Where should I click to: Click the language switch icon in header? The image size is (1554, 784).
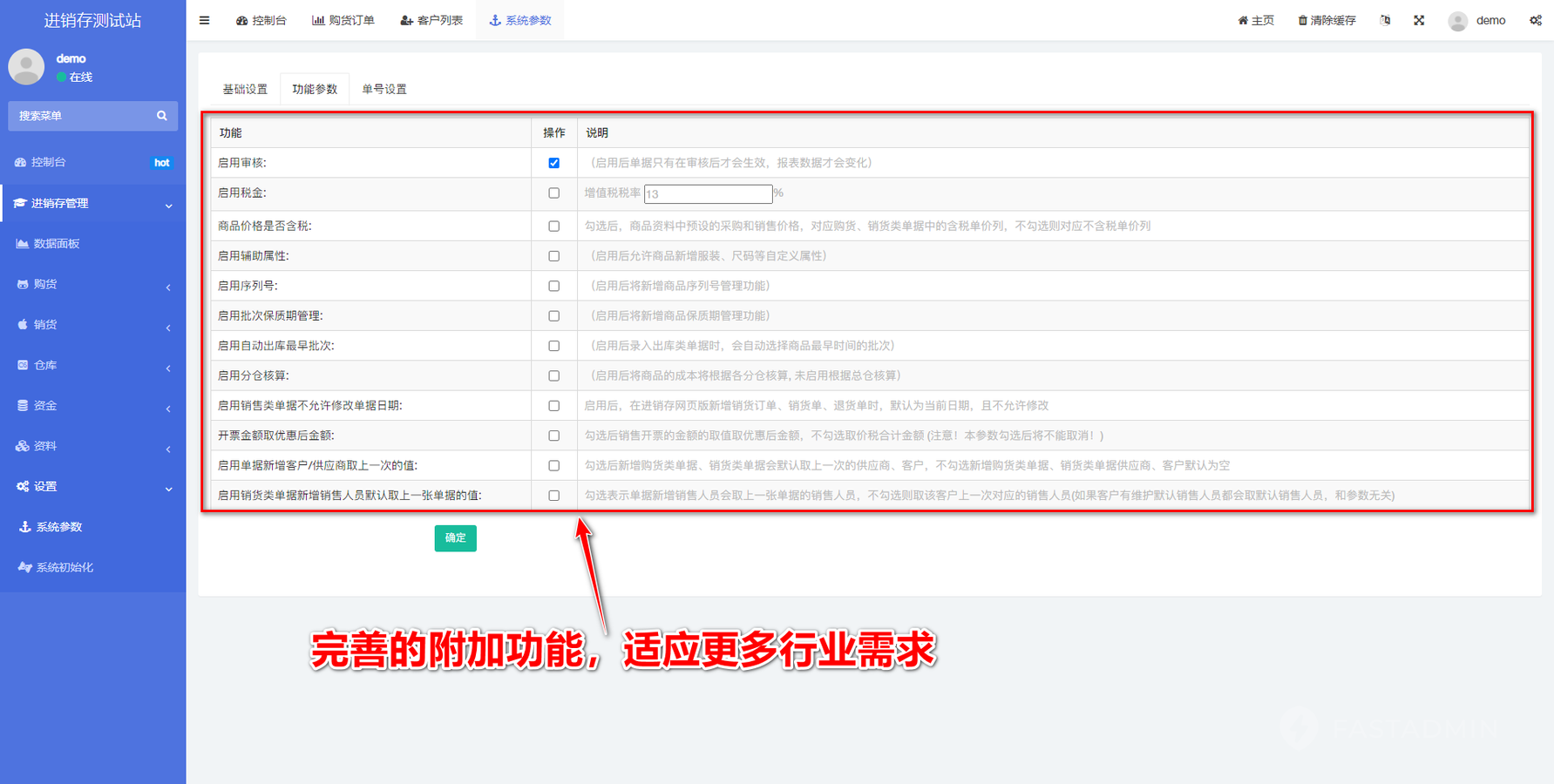click(1385, 20)
